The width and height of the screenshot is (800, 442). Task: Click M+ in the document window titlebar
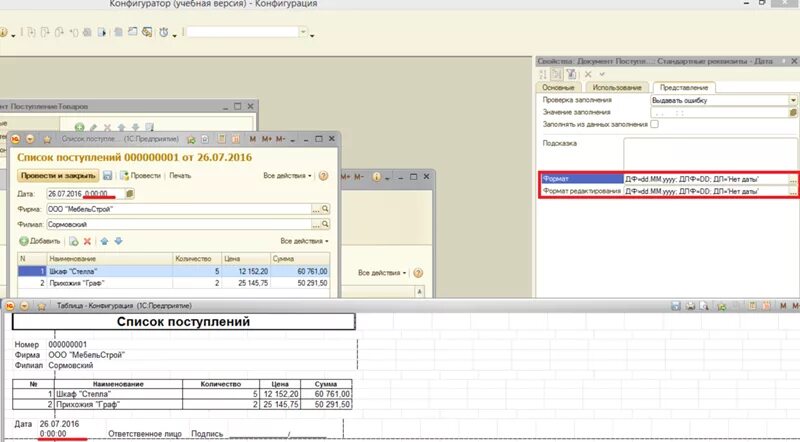(x=267, y=139)
